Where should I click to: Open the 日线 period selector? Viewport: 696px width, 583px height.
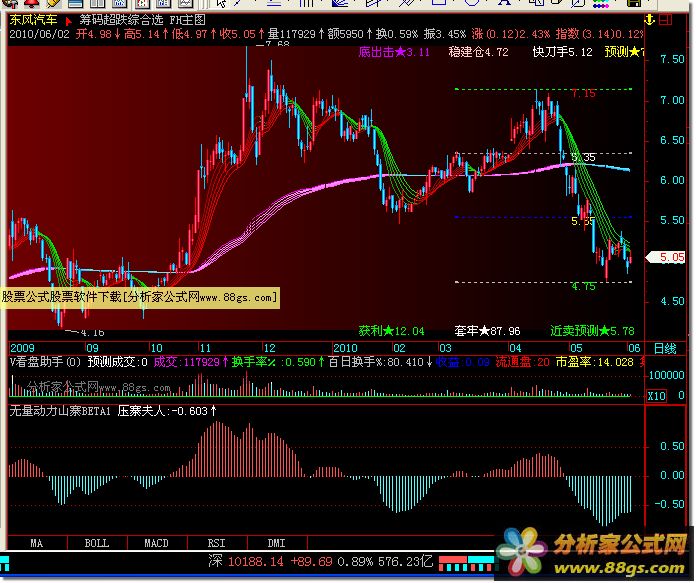point(664,347)
